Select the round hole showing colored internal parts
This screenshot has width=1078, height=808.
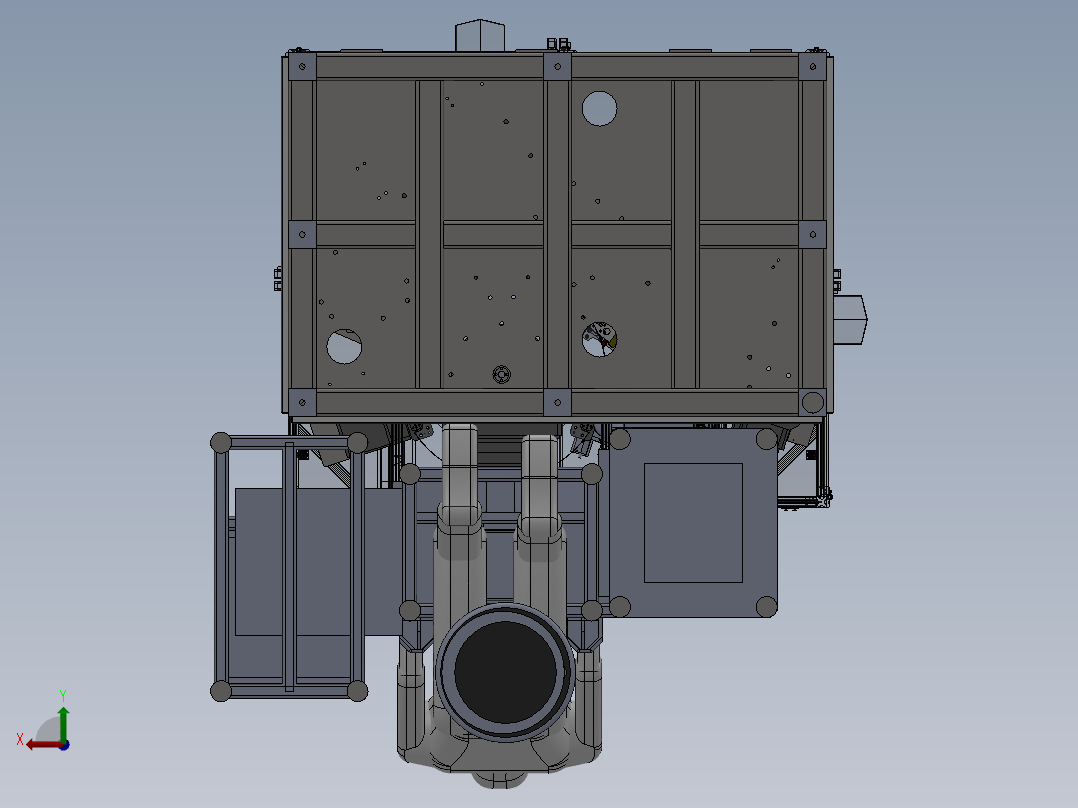[x=600, y=339]
